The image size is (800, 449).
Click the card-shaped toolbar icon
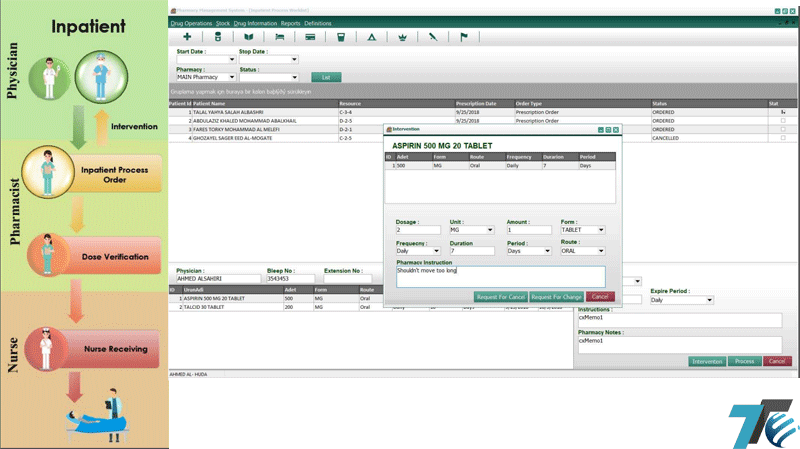coord(310,37)
